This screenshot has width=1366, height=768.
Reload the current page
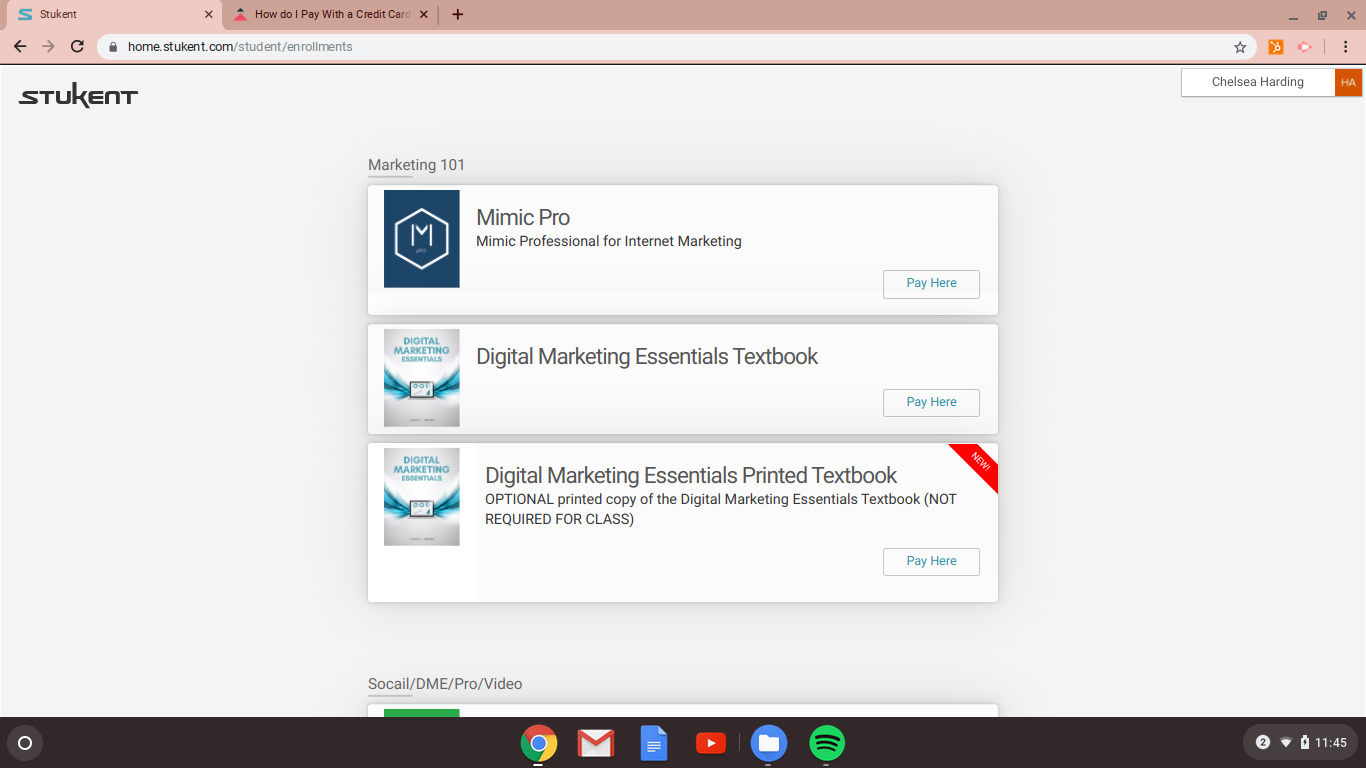pyautogui.click(x=77, y=47)
